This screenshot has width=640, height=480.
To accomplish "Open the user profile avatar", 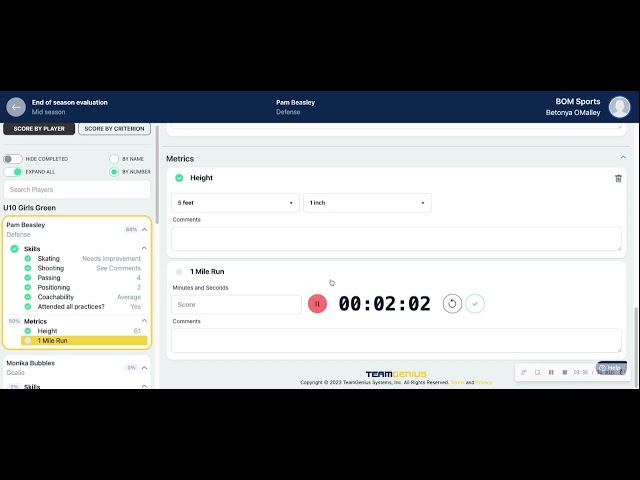I will pos(619,107).
